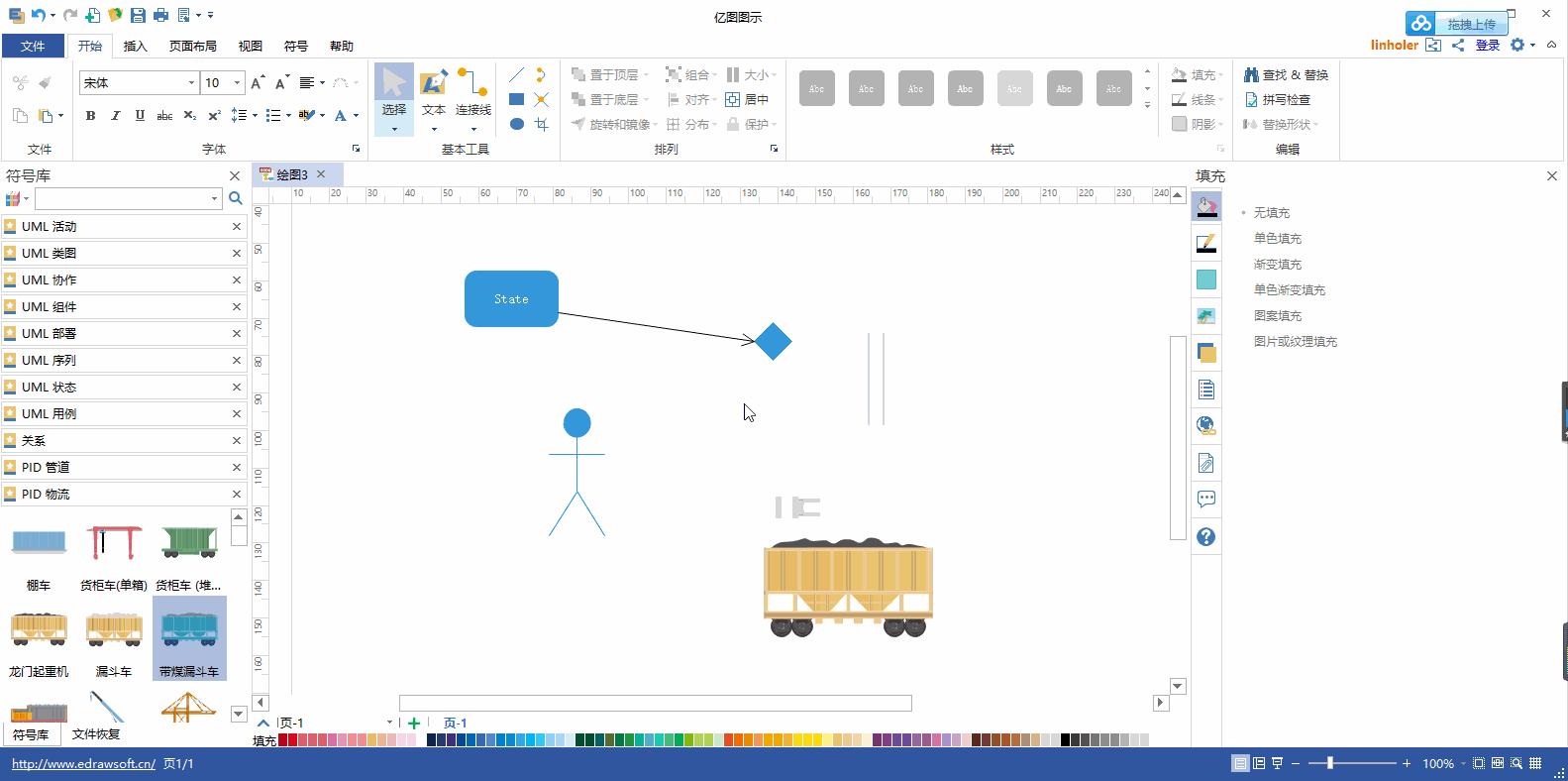Pick the rectangle shape tool
The width and height of the screenshot is (1568, 781).
[x=516, y=99]
